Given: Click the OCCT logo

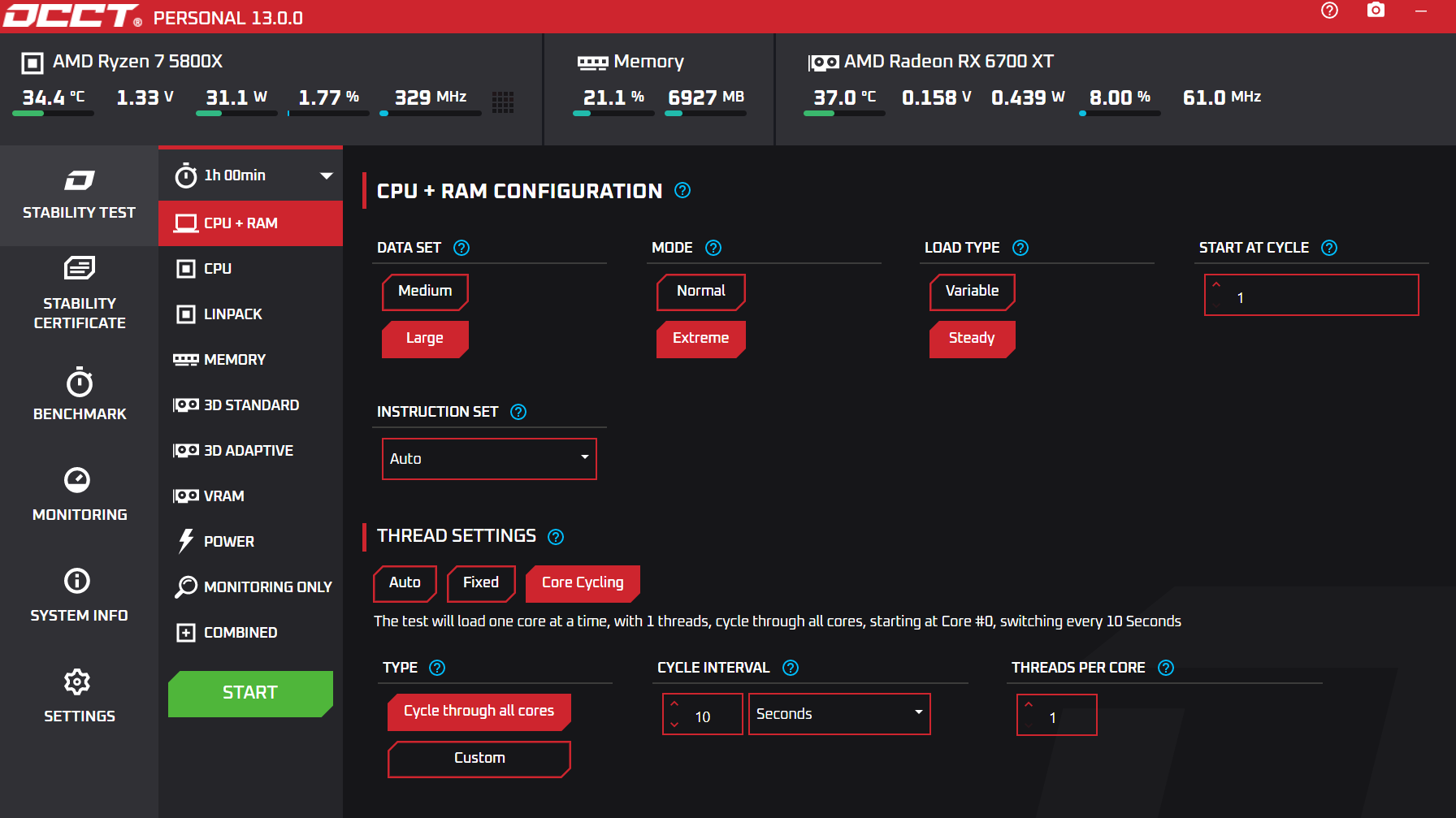Looking at the screenshot, I should [x=71, y=15].
